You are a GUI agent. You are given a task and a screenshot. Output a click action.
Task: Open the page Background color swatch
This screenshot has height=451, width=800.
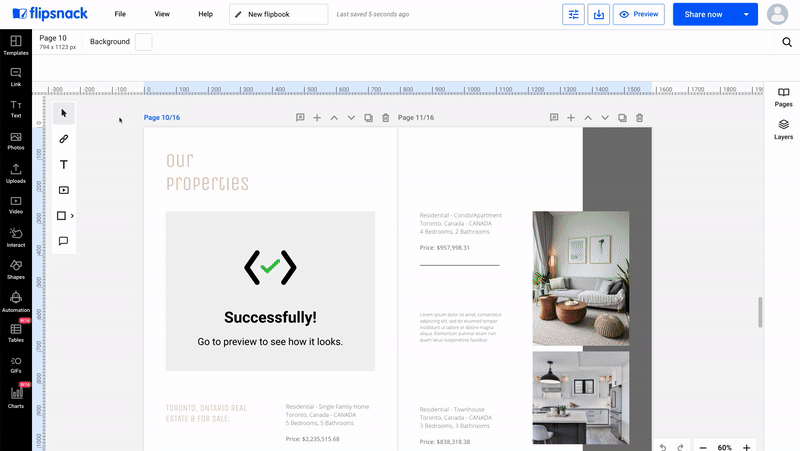tap(143, 42)
